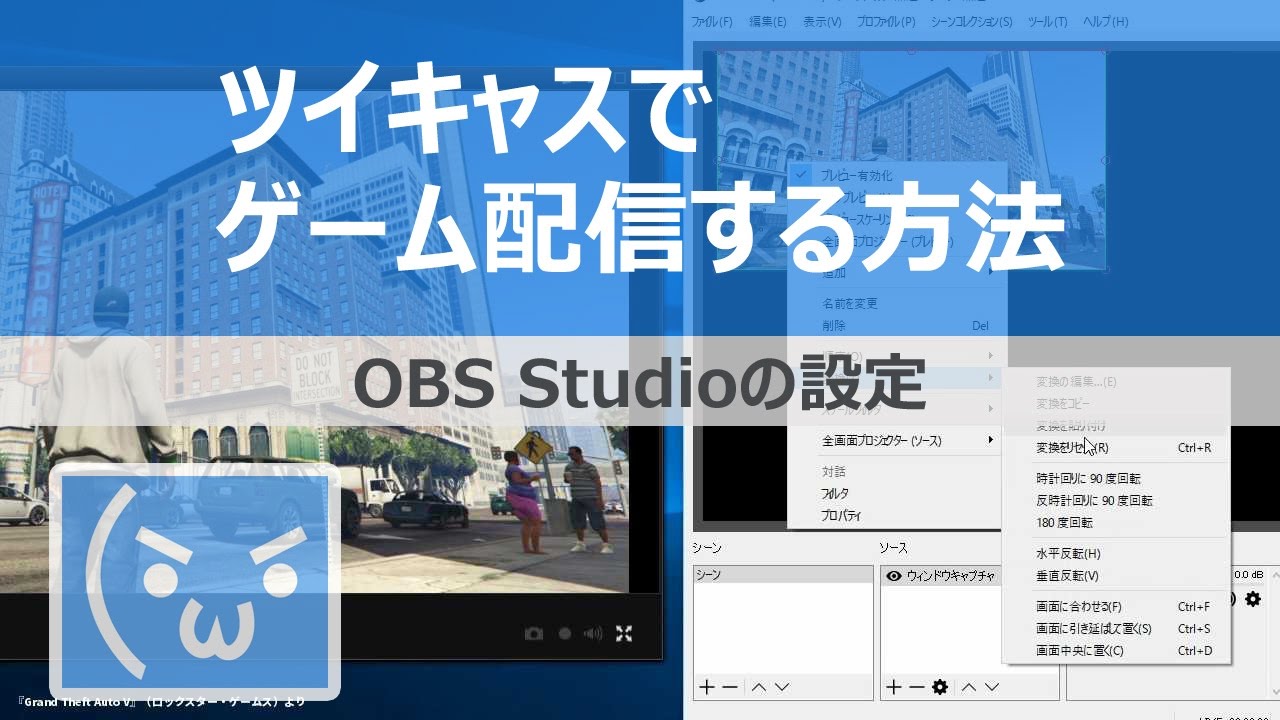Open the ヘルプ(H) menu
The height and width of the screenshot is (720, 1280).
coord(1106,21)
